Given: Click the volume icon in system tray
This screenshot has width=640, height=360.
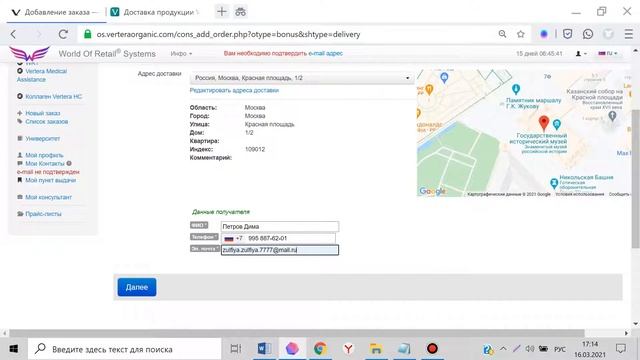Looking at the screenshot, I should [530, 349].
